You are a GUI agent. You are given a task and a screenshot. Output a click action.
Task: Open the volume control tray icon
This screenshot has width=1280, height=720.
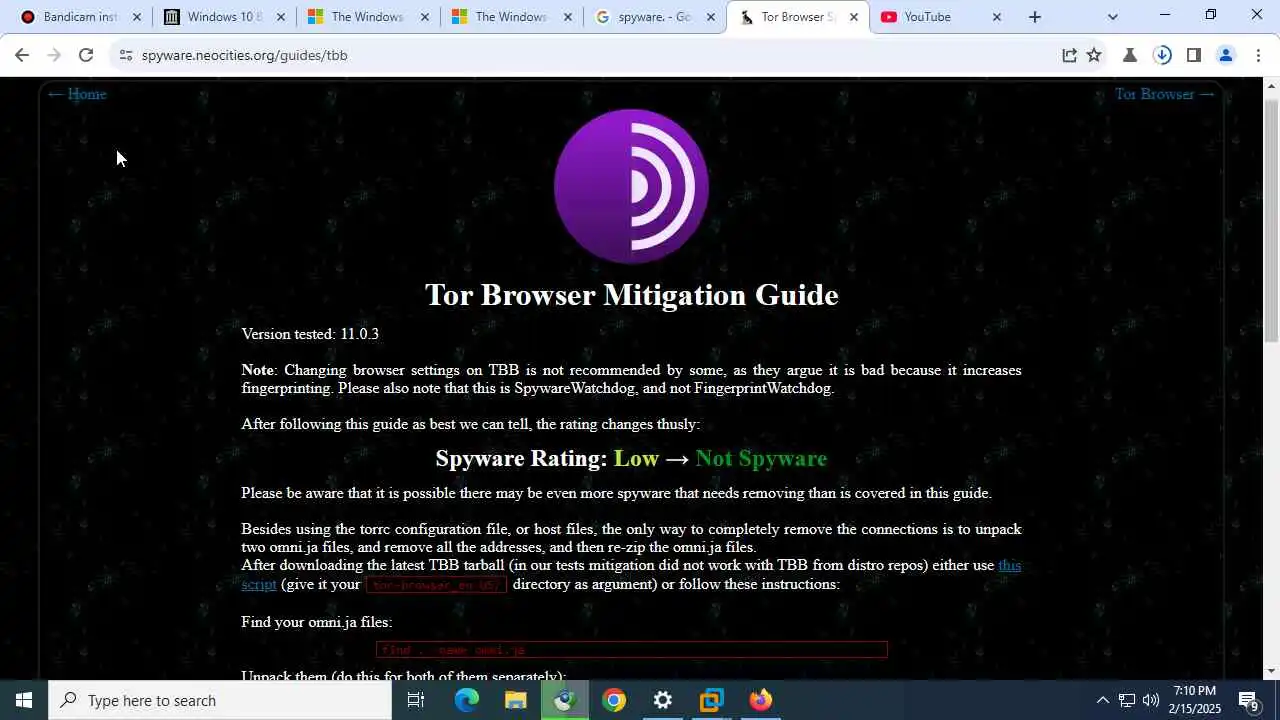pyautogui.click(x=1151, y=700)
